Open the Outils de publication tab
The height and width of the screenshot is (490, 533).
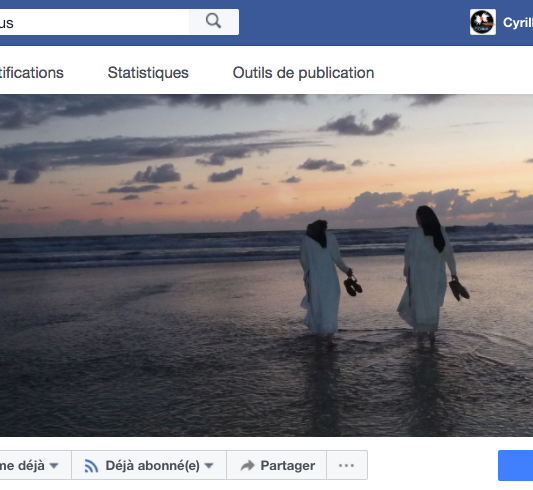click(x=303, y=73)
